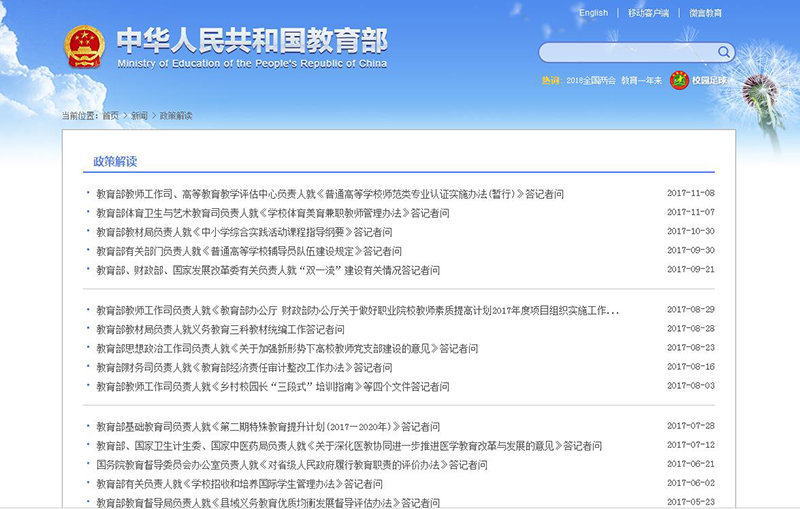The width and height of the screenshot is (800, 509).
Task: Go to 新闻 in the breadcrumb
Action: 139,116
